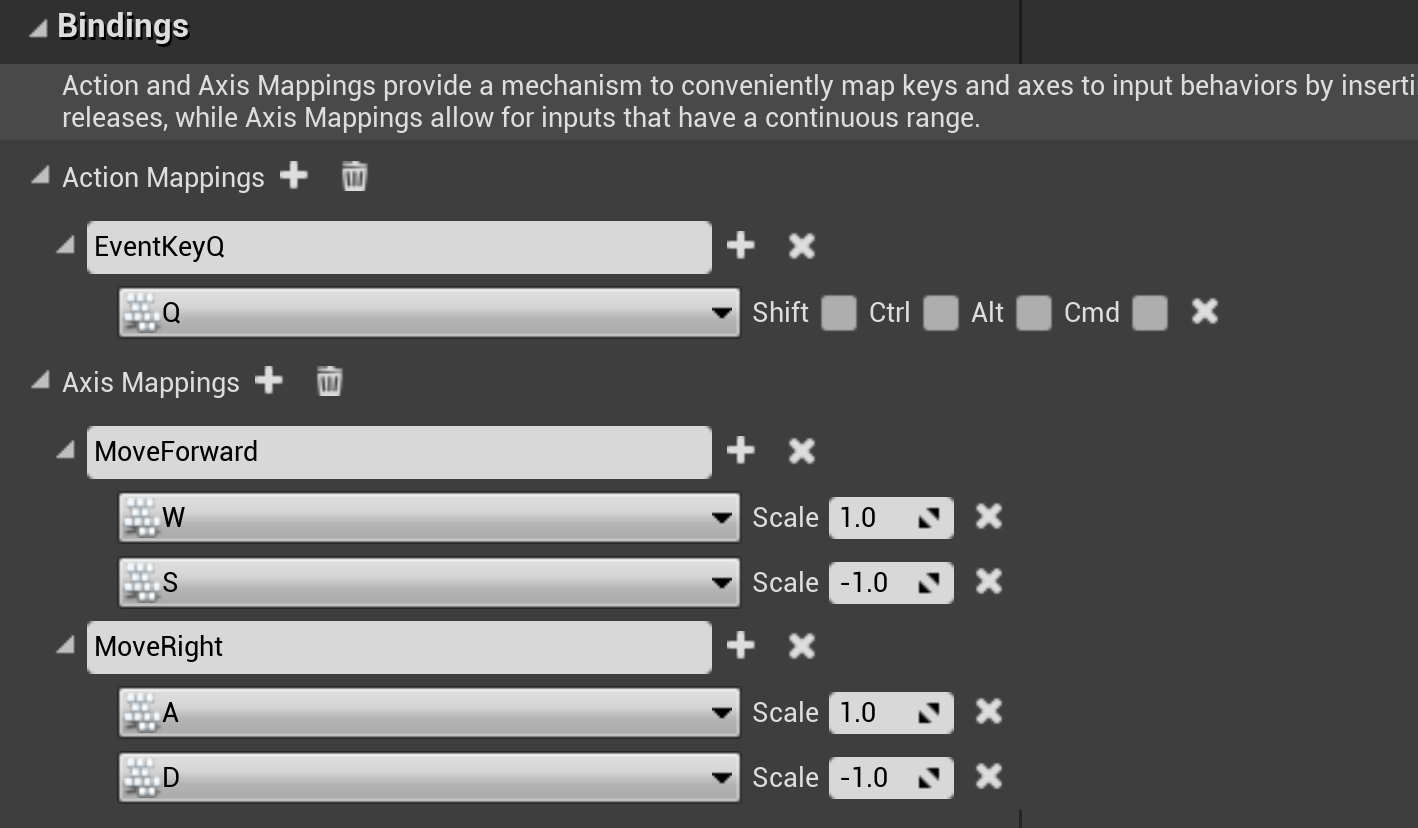Edit the EventKeyQ mapping name field

tap(398, 245)
